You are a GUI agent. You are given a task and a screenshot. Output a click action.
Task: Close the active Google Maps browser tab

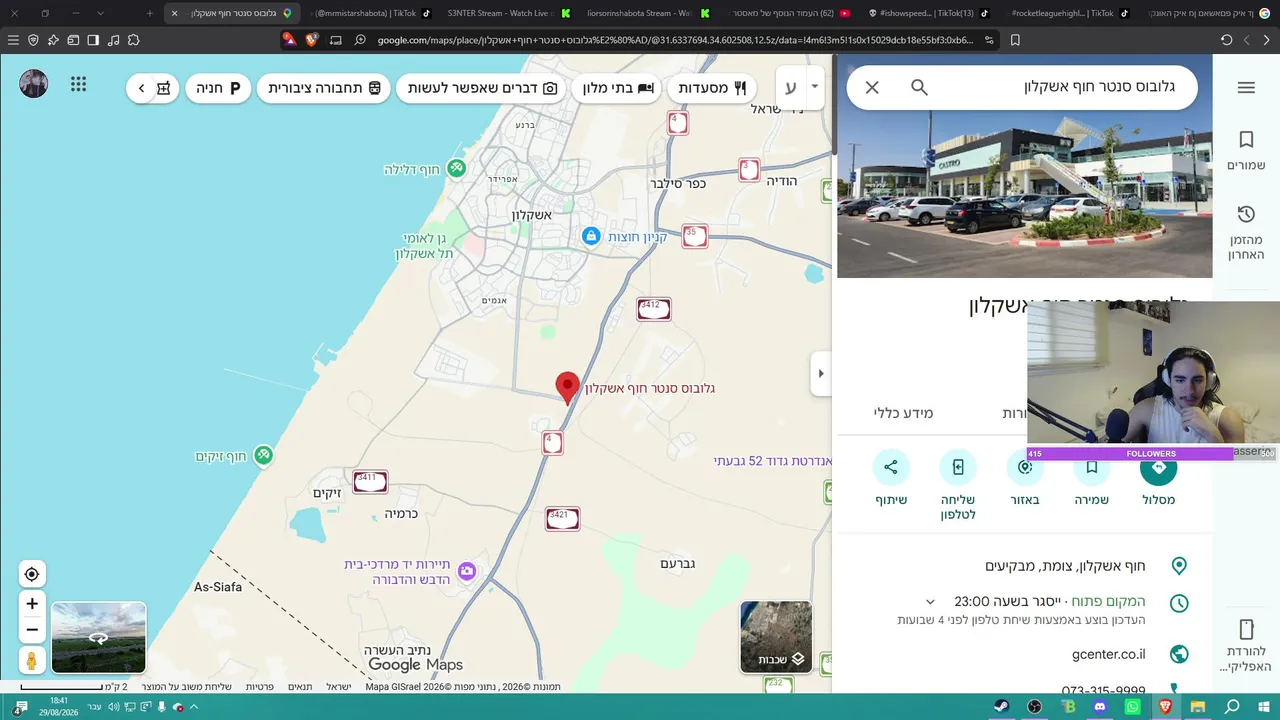(x=174, y=13)
